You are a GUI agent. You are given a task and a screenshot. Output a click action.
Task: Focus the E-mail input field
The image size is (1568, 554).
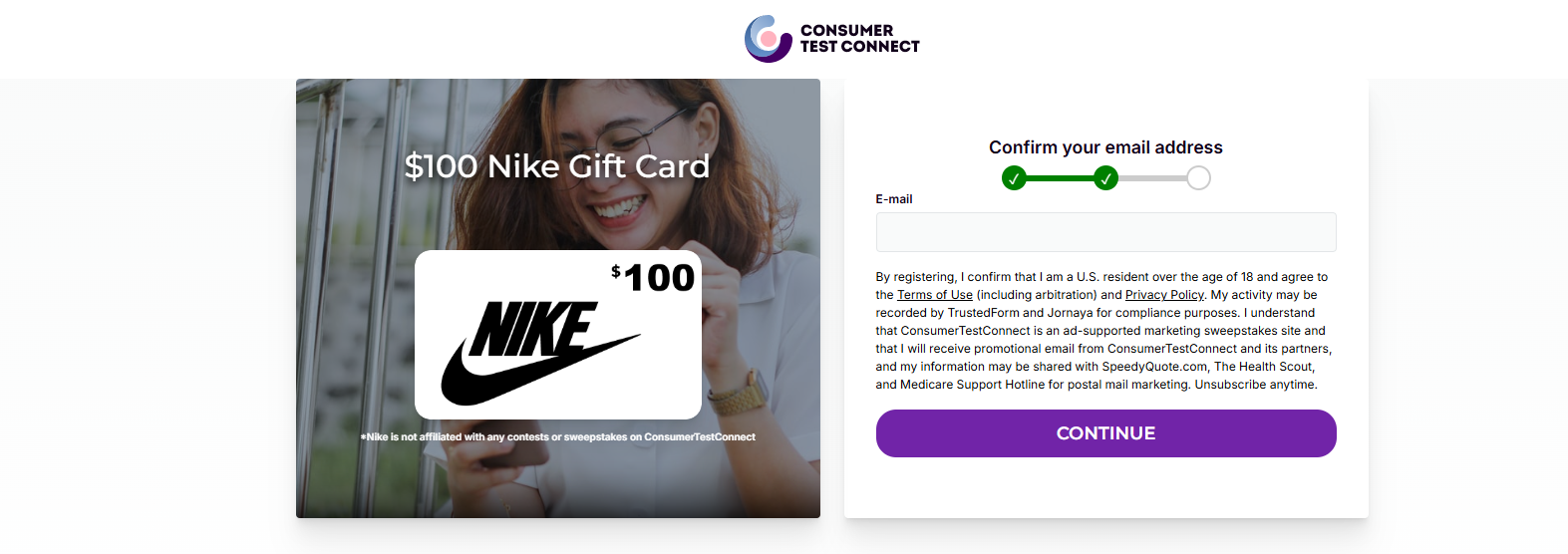coord(1105,232)
